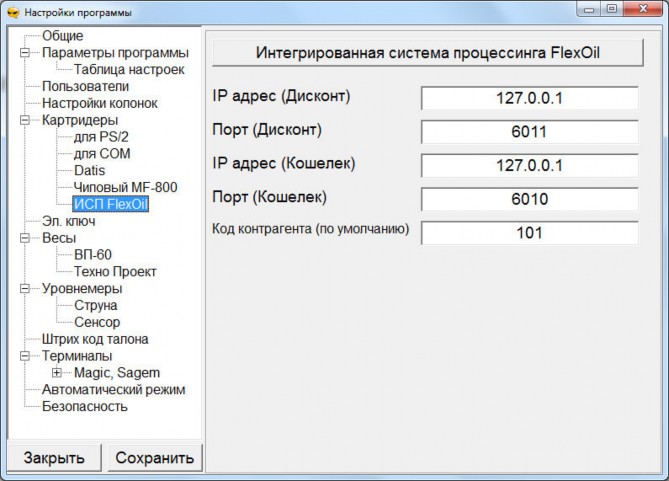Focus the Порт (Кошелек) field
Image resolution: width=669 pixels, height=481 pixels.
pos(529,199)
